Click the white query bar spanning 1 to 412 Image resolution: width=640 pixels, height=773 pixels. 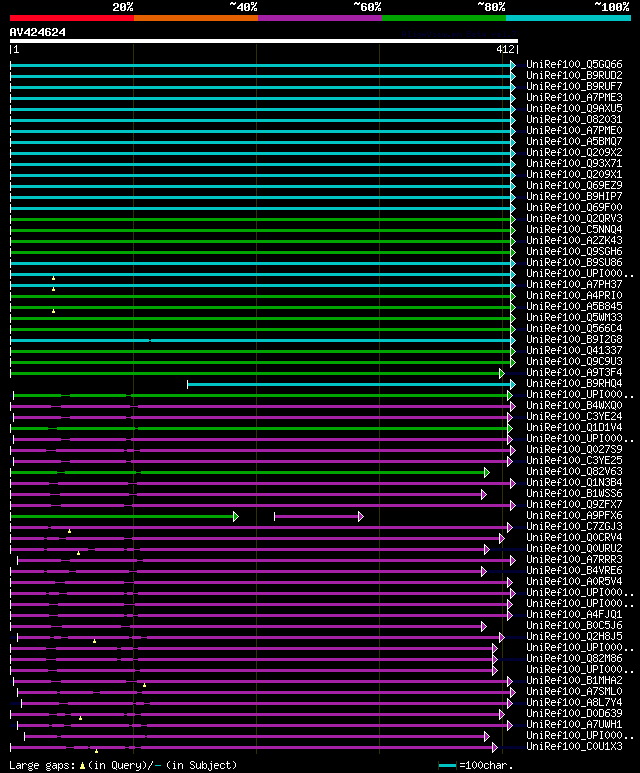pyautogui.click(x=264, y=41)
